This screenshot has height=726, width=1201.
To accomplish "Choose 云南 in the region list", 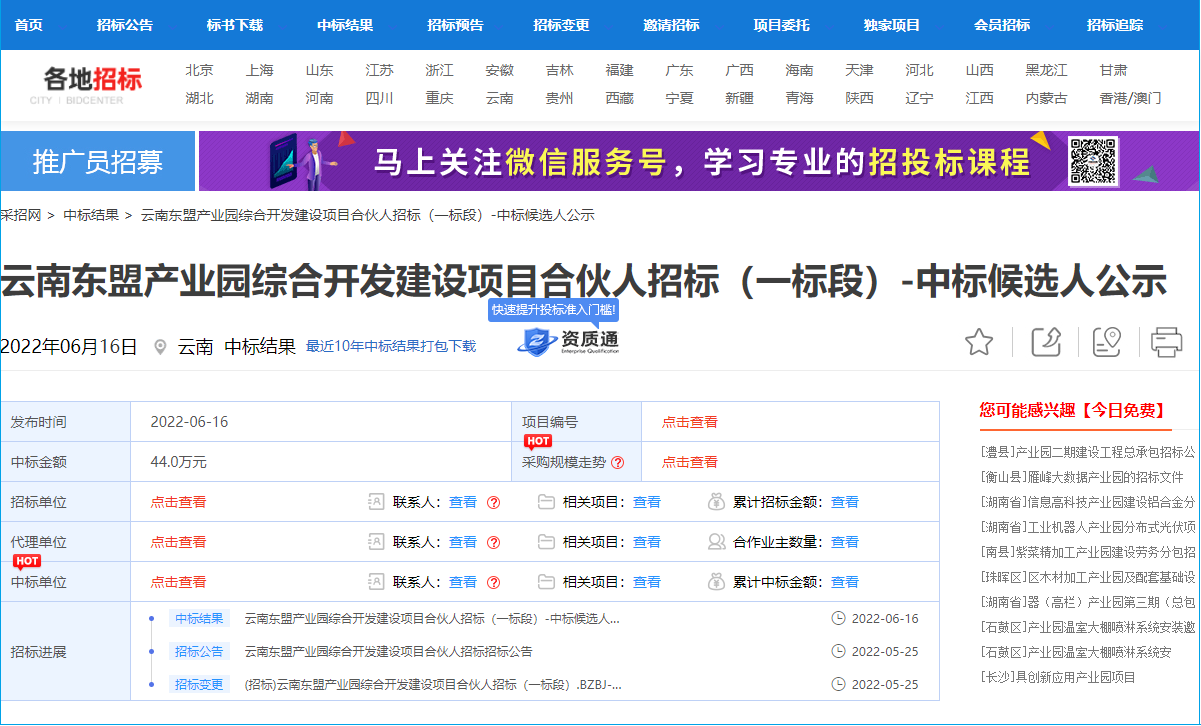I will point(500,98).
